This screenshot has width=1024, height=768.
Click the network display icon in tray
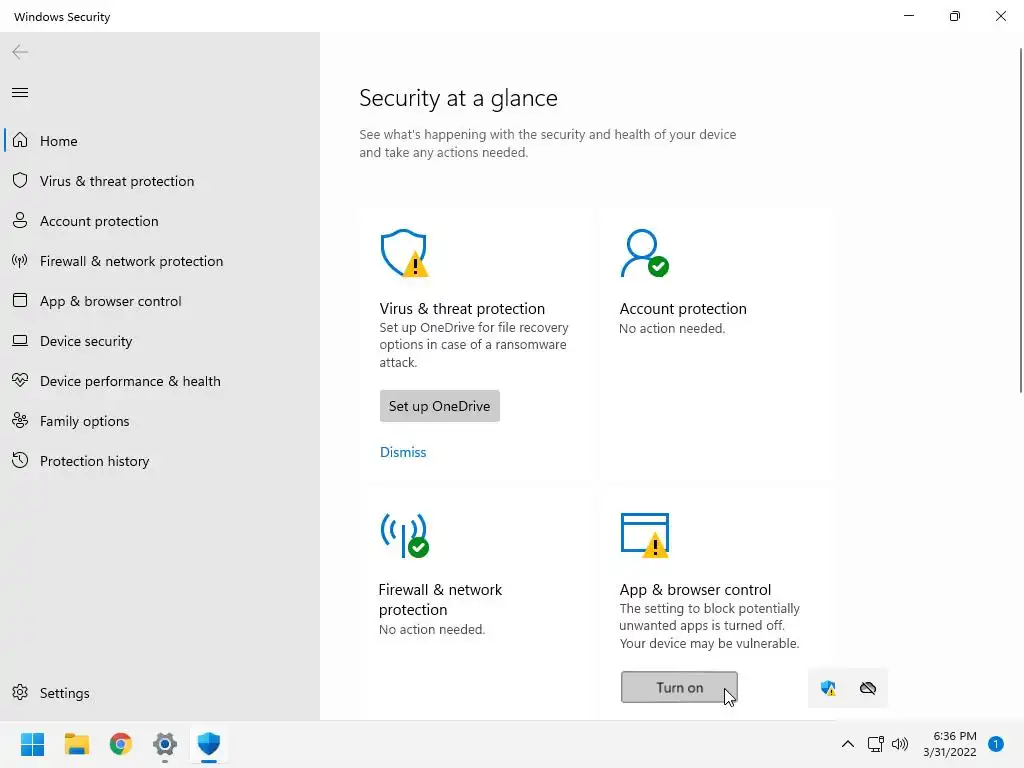pos(875,744)
